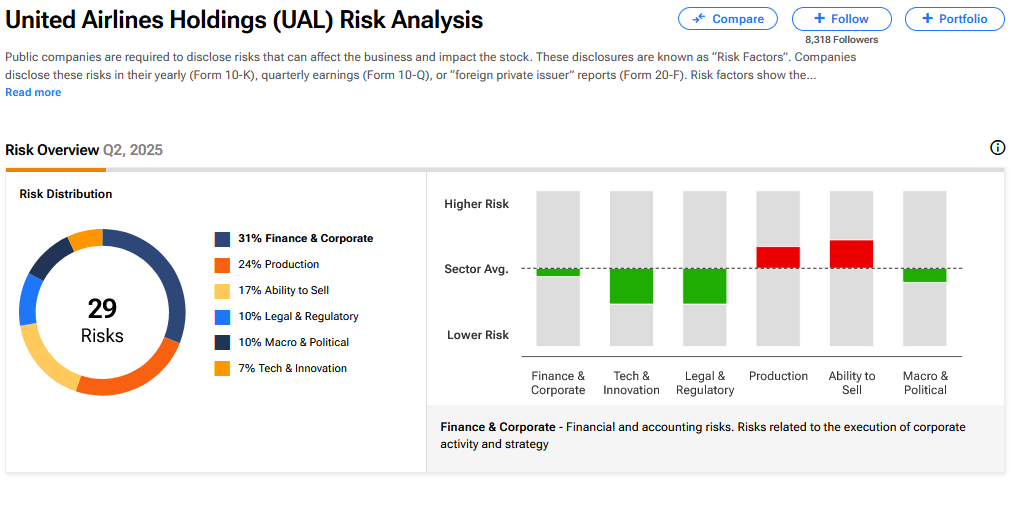Click the red Production risk bar
The image size is (1011, 514).
(778, 257)
